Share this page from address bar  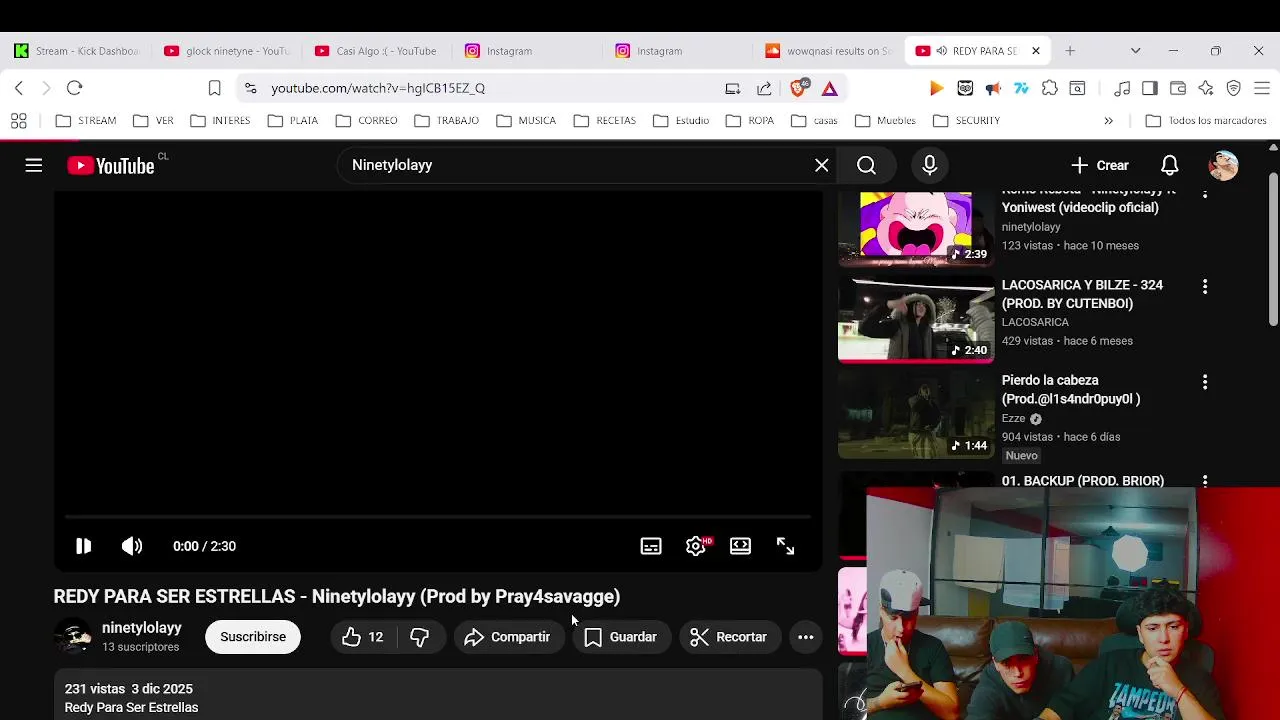[x=764, y=88]
